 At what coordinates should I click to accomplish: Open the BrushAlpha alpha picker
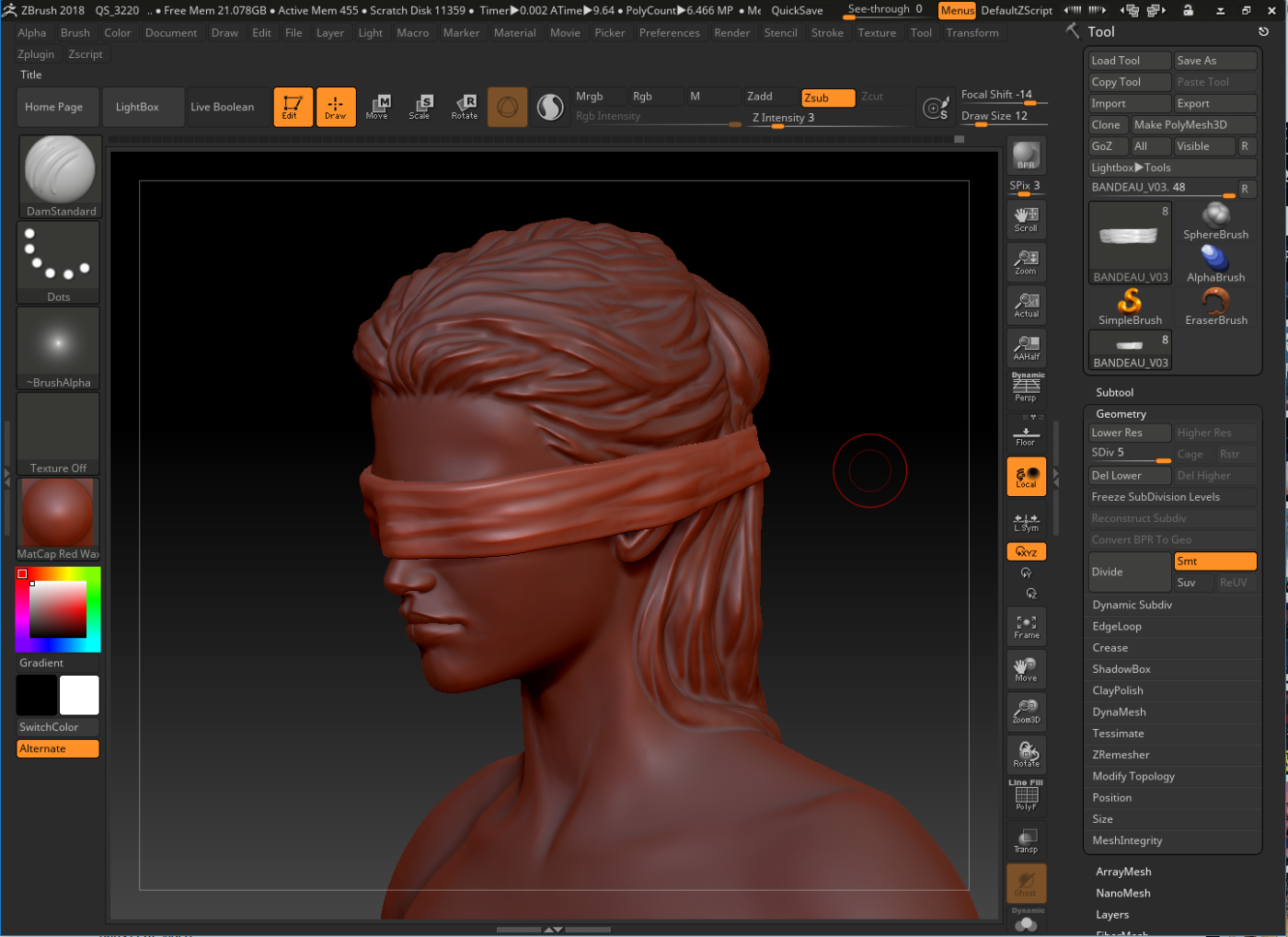(59, 348)
